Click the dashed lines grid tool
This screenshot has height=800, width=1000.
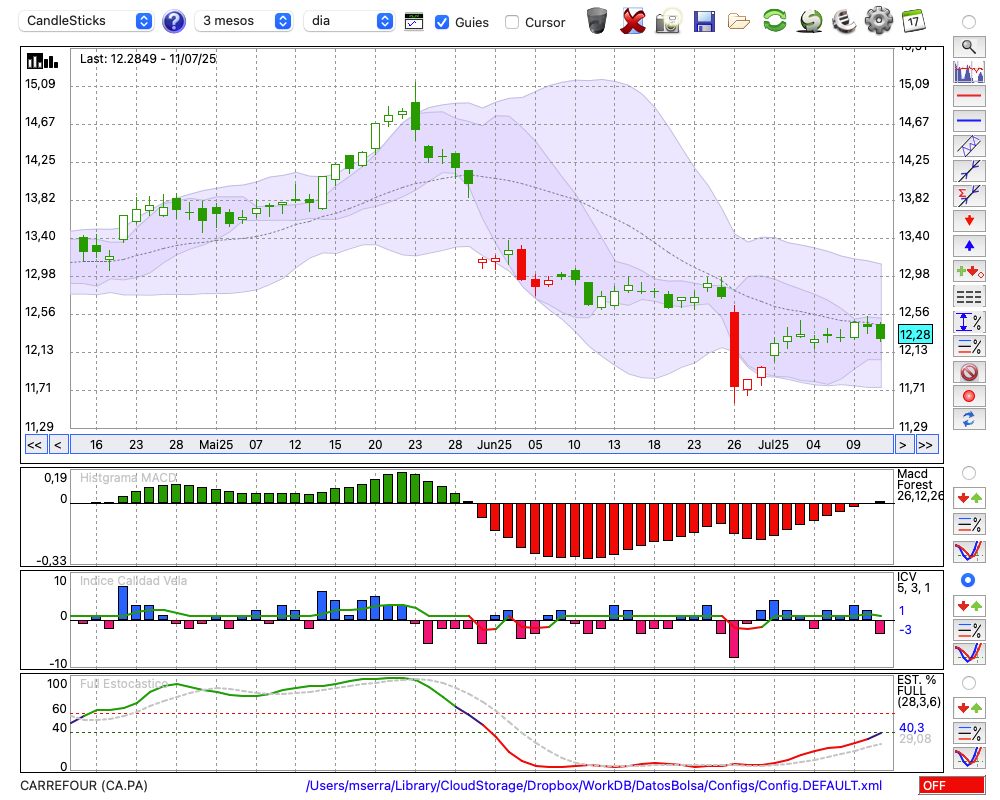(x=969, y=297)
